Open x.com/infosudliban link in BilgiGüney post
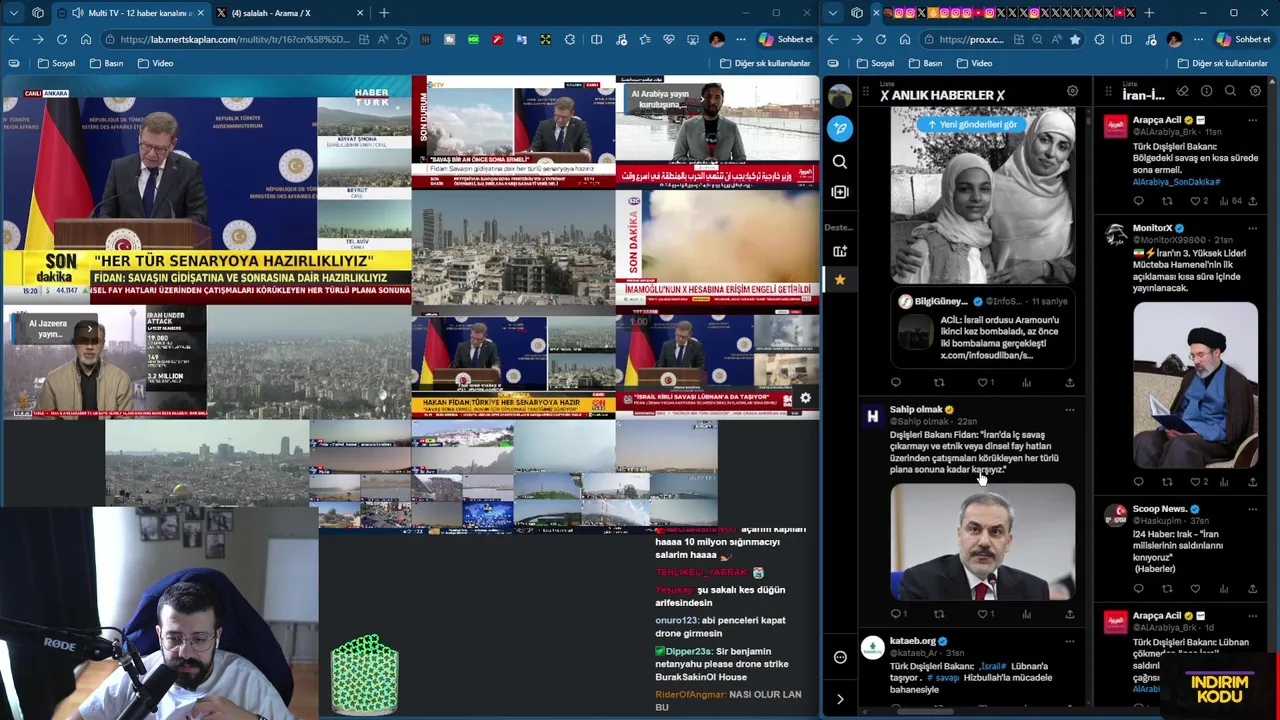Viewport: 1280px width, 720px height. pyautogui.click(x=987, y=355)
